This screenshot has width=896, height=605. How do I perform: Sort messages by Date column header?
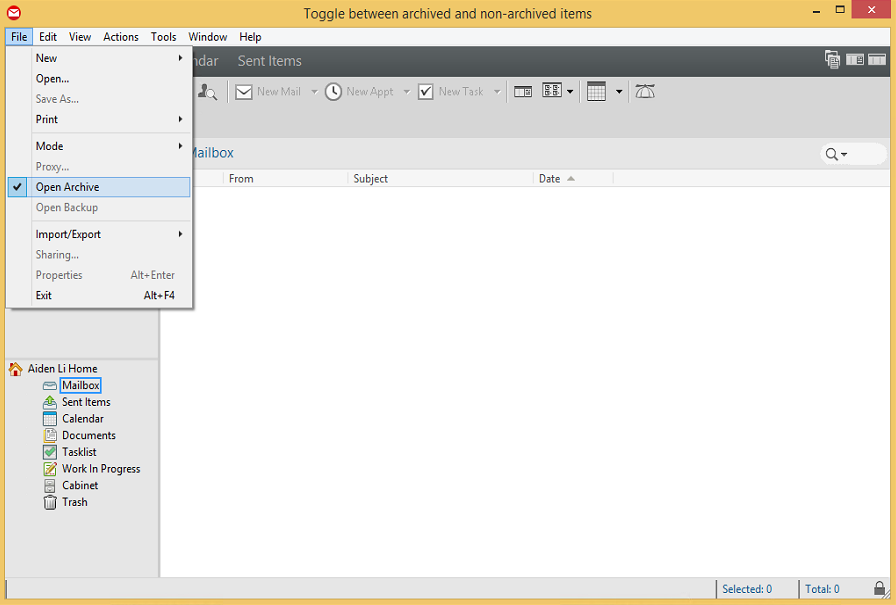(549, 179)
